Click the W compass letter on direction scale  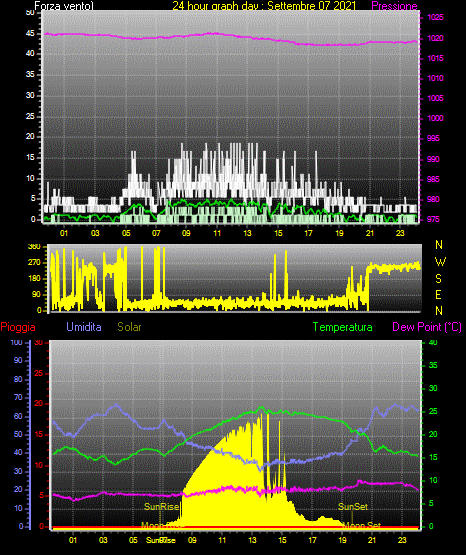point(440,262)
